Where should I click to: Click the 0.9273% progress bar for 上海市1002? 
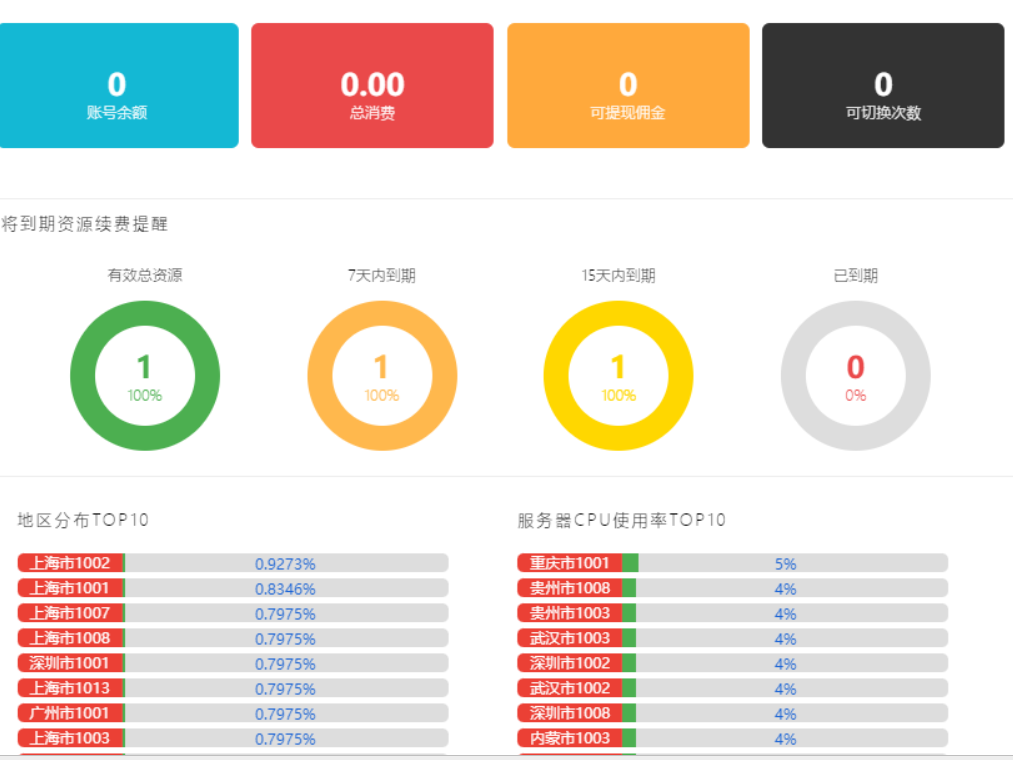pyautogui.click(x=285, y=563)
